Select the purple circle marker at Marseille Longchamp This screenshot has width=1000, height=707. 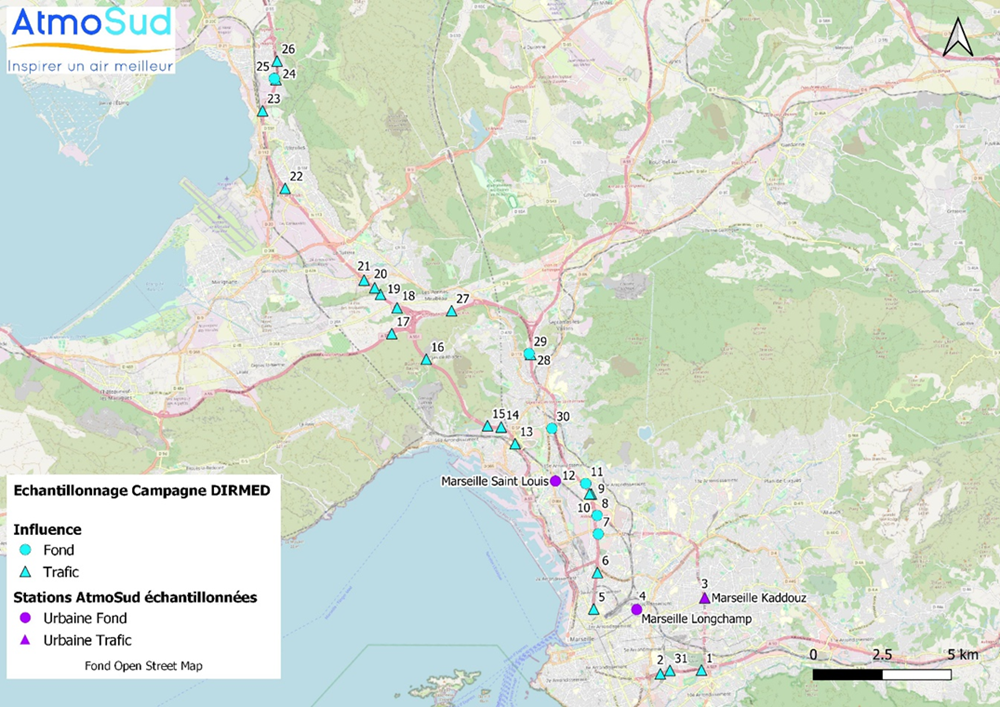pyautogui.click(x=636, y=609)
